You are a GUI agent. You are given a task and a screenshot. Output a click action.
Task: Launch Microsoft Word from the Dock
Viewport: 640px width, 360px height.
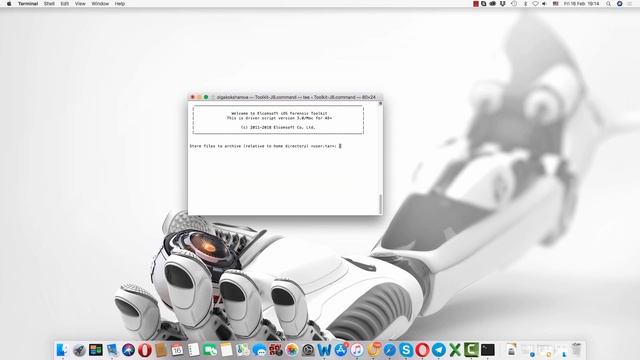pos(324,350)
